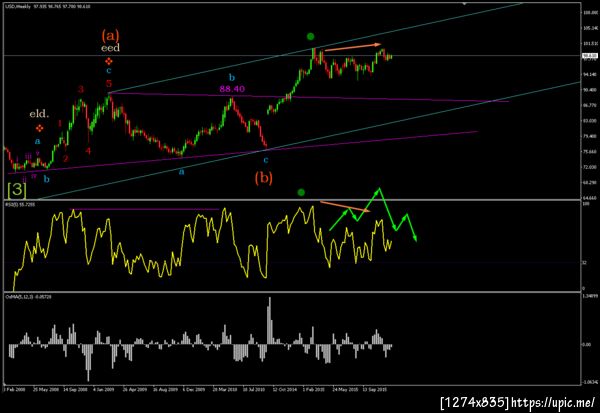The height and width of the screenshot is (413, 600).
Task: Click the OsMA(5,12,3) indicator label
Action: click(28, 297)
